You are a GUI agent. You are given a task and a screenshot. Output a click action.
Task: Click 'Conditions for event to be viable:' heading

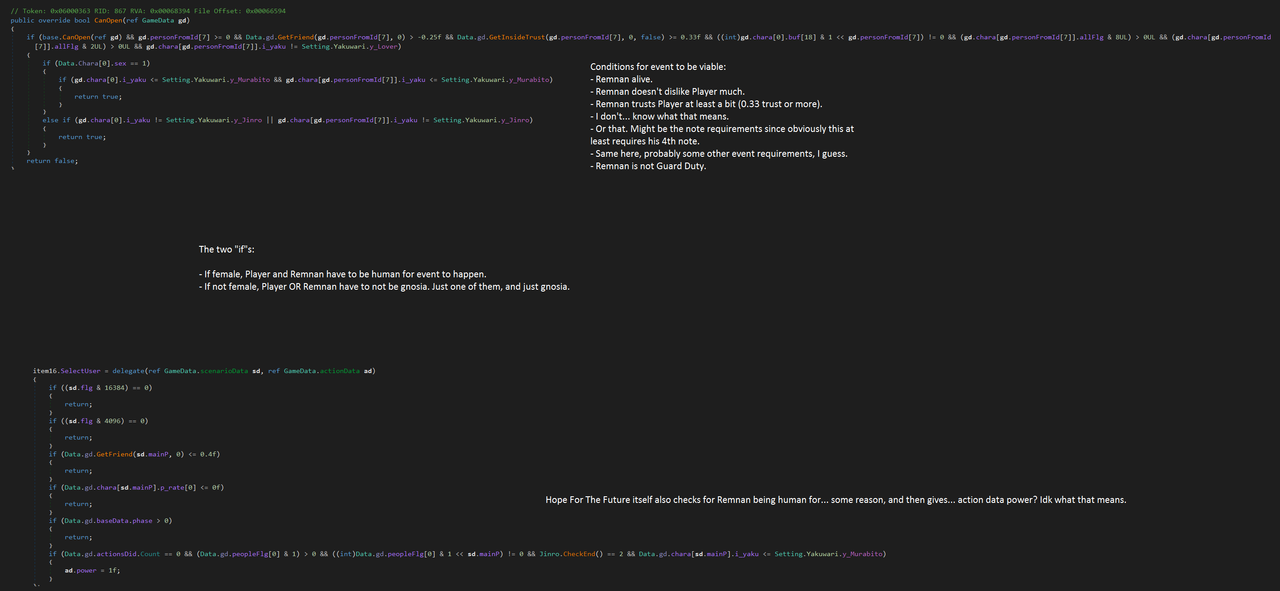pyautogui.click(x=658, y=66)
